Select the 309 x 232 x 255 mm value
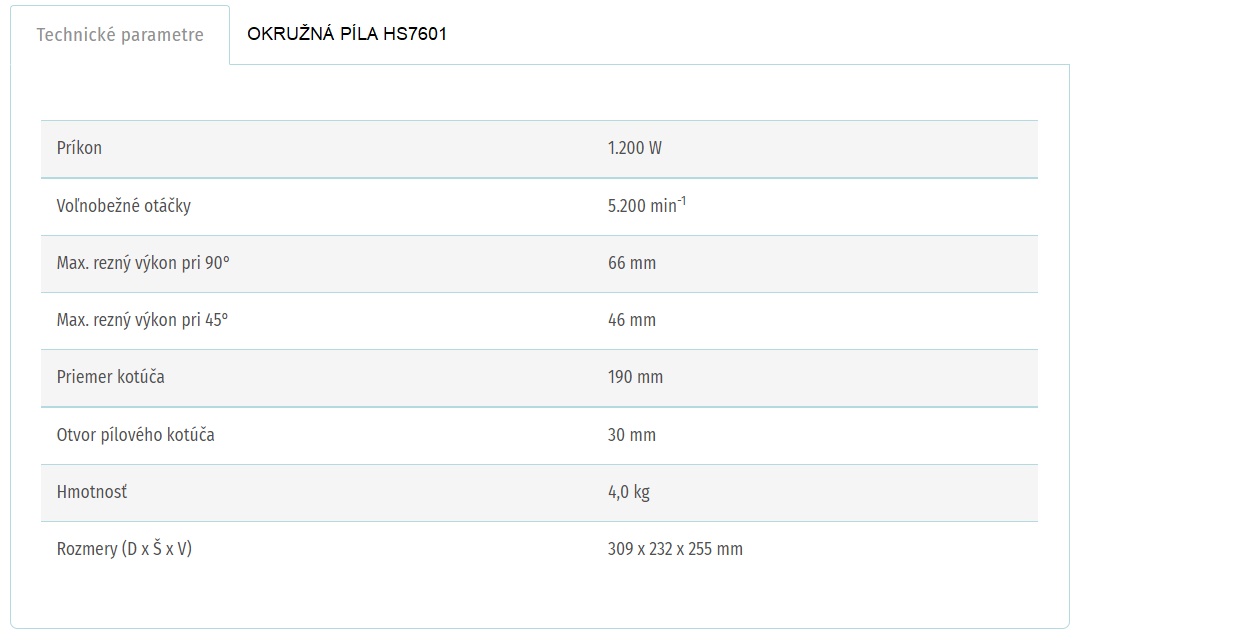Viewport: 1247px width, 643px height. point(675,549)
